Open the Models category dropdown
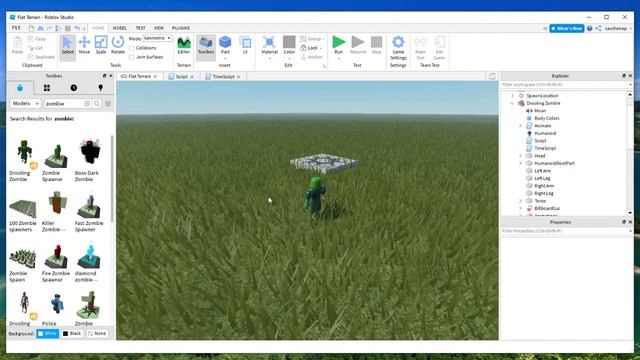 pos(25,104)
